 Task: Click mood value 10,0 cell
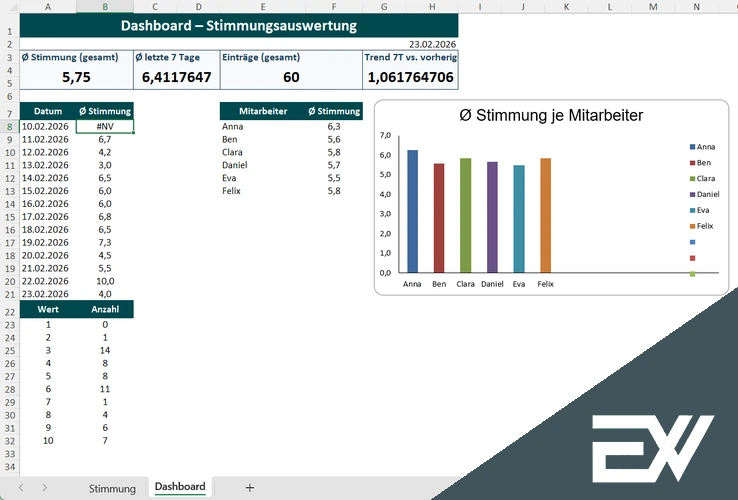click(105, 281)
